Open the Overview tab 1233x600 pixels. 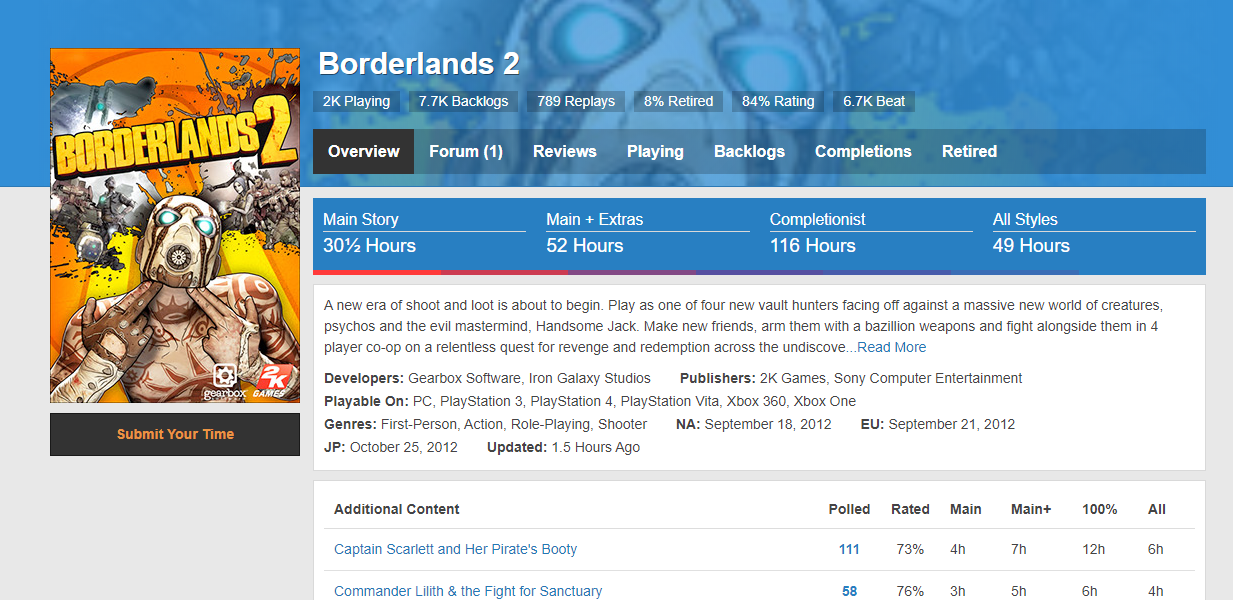[x=363, y=152]
